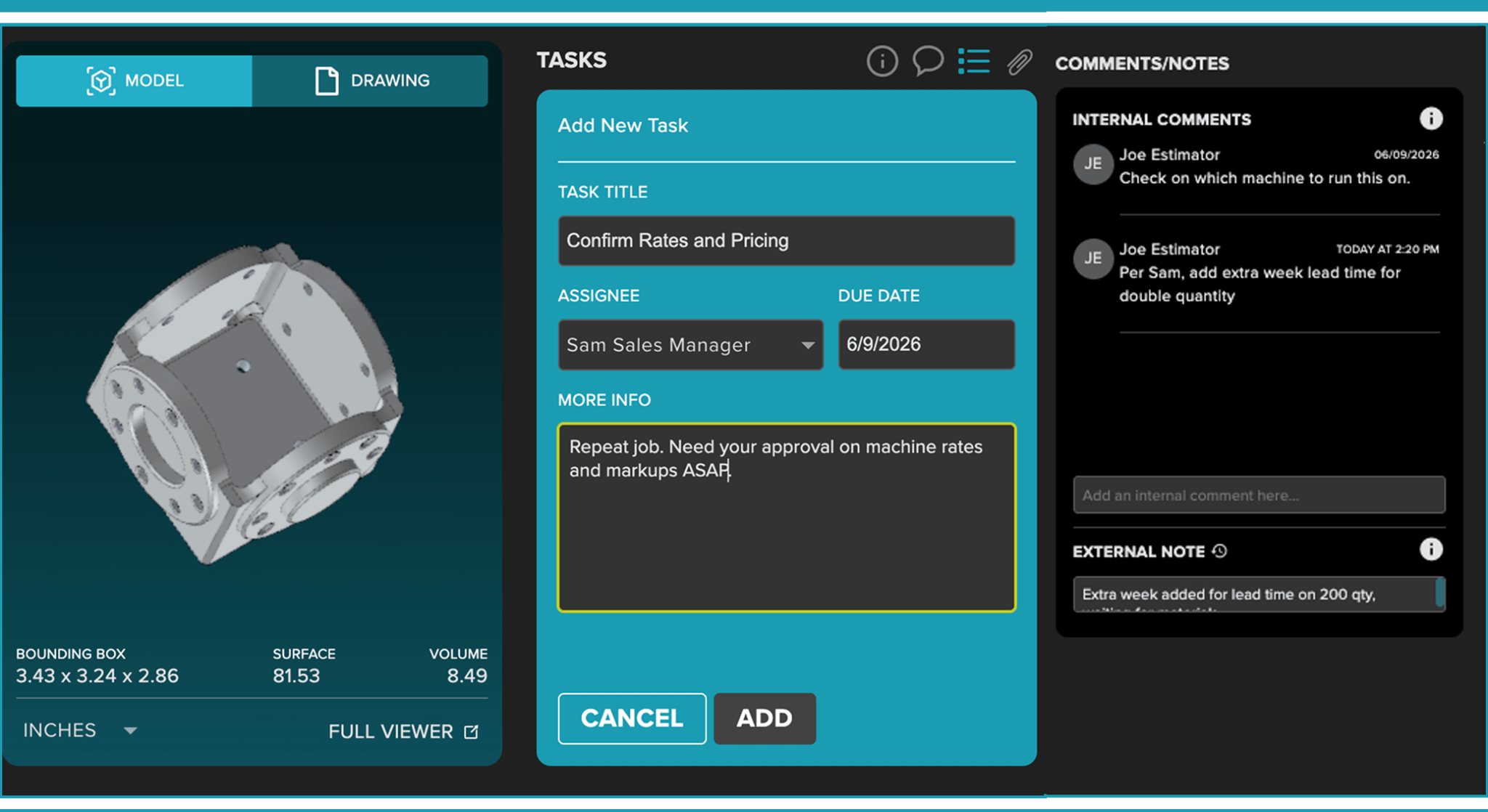Click the CANCEL button
This screenshot has height=812, width=1488.
click(632, 718)
